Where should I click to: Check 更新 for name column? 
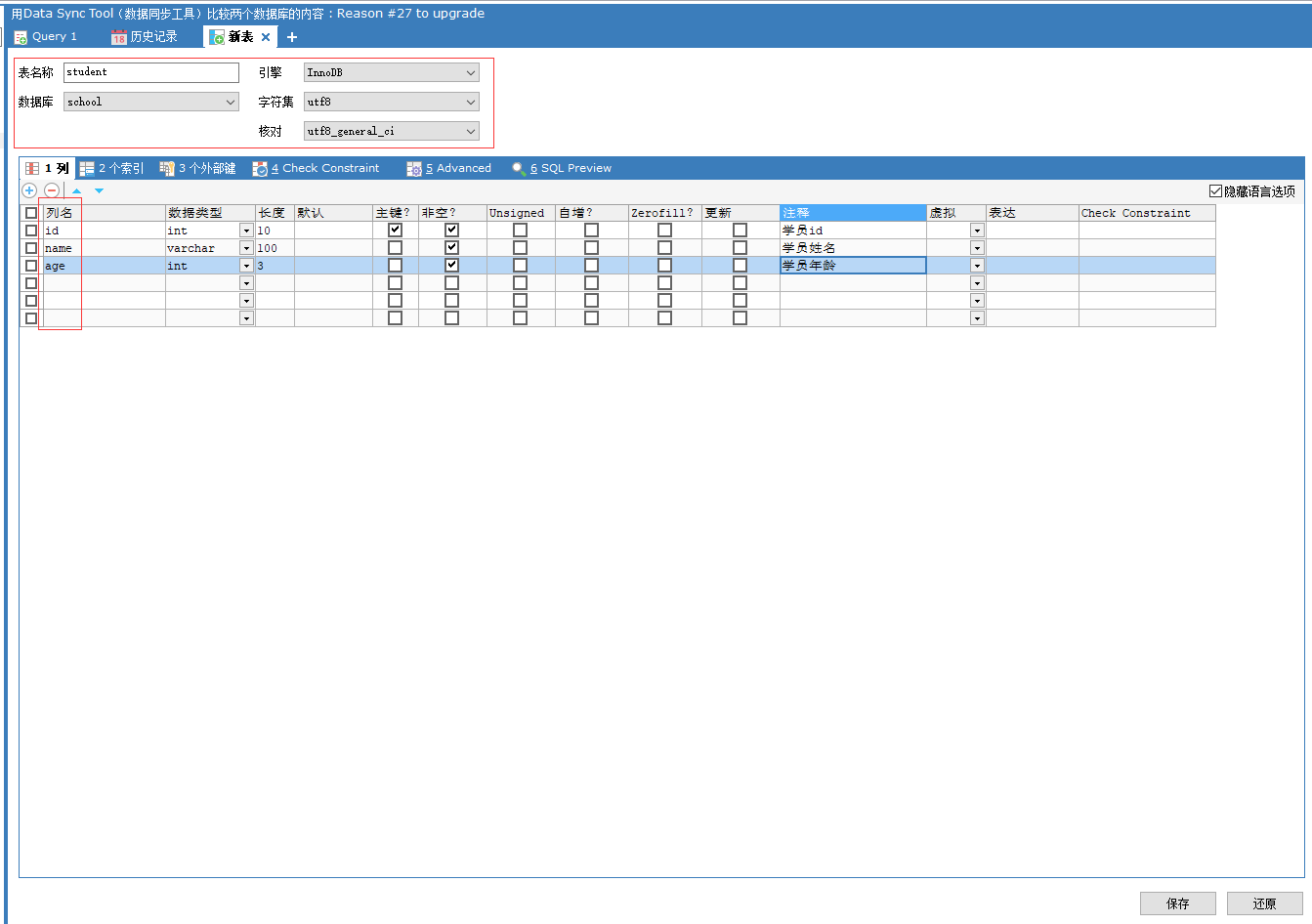(x=740, y=248)
